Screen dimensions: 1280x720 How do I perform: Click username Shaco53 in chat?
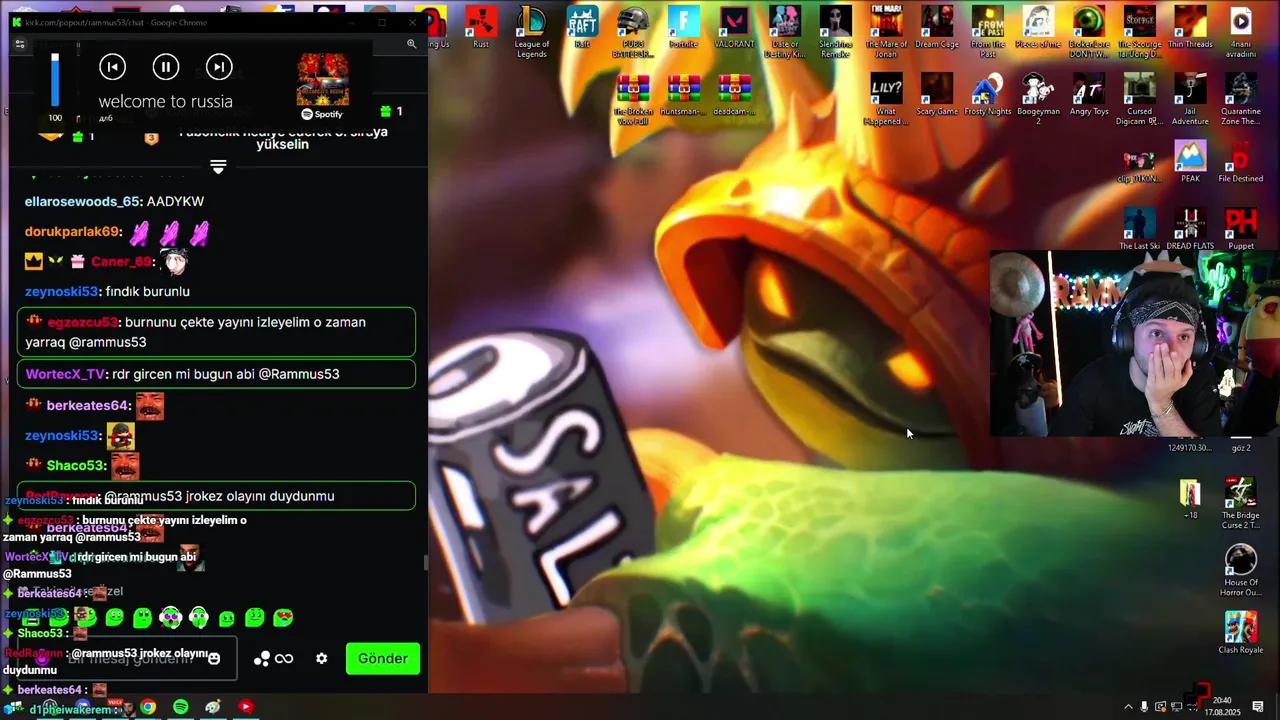tap(76, 466)
